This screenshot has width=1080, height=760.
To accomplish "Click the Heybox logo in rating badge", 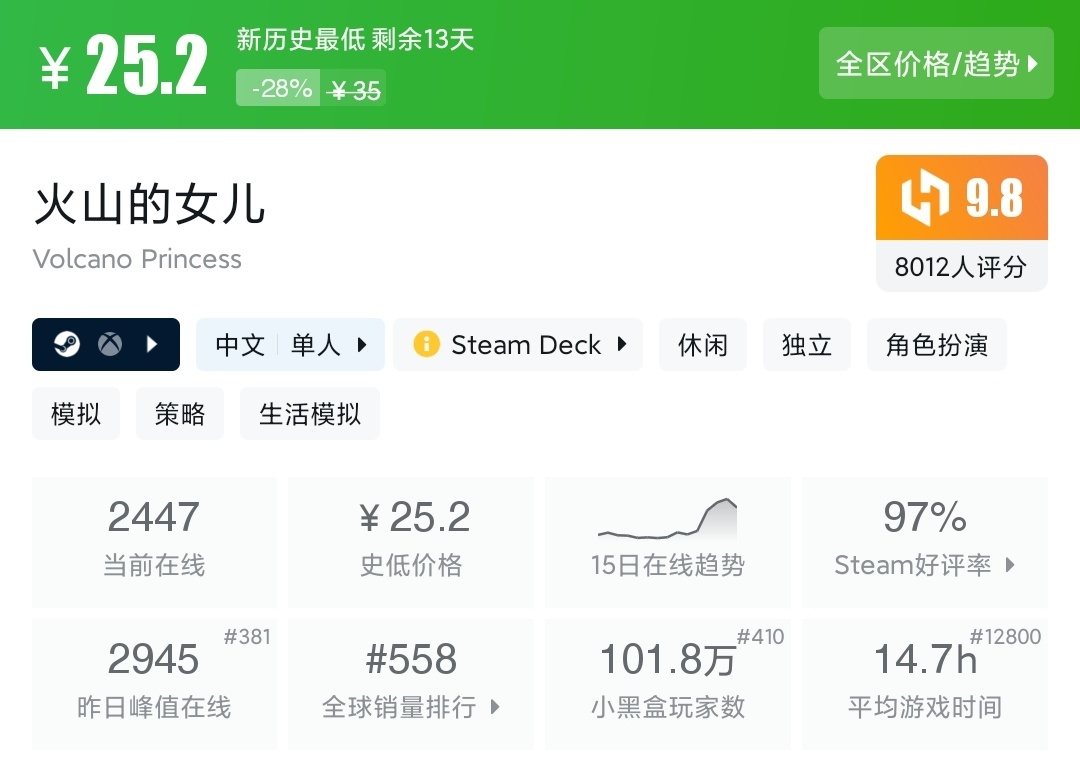I will click(925, 198).
